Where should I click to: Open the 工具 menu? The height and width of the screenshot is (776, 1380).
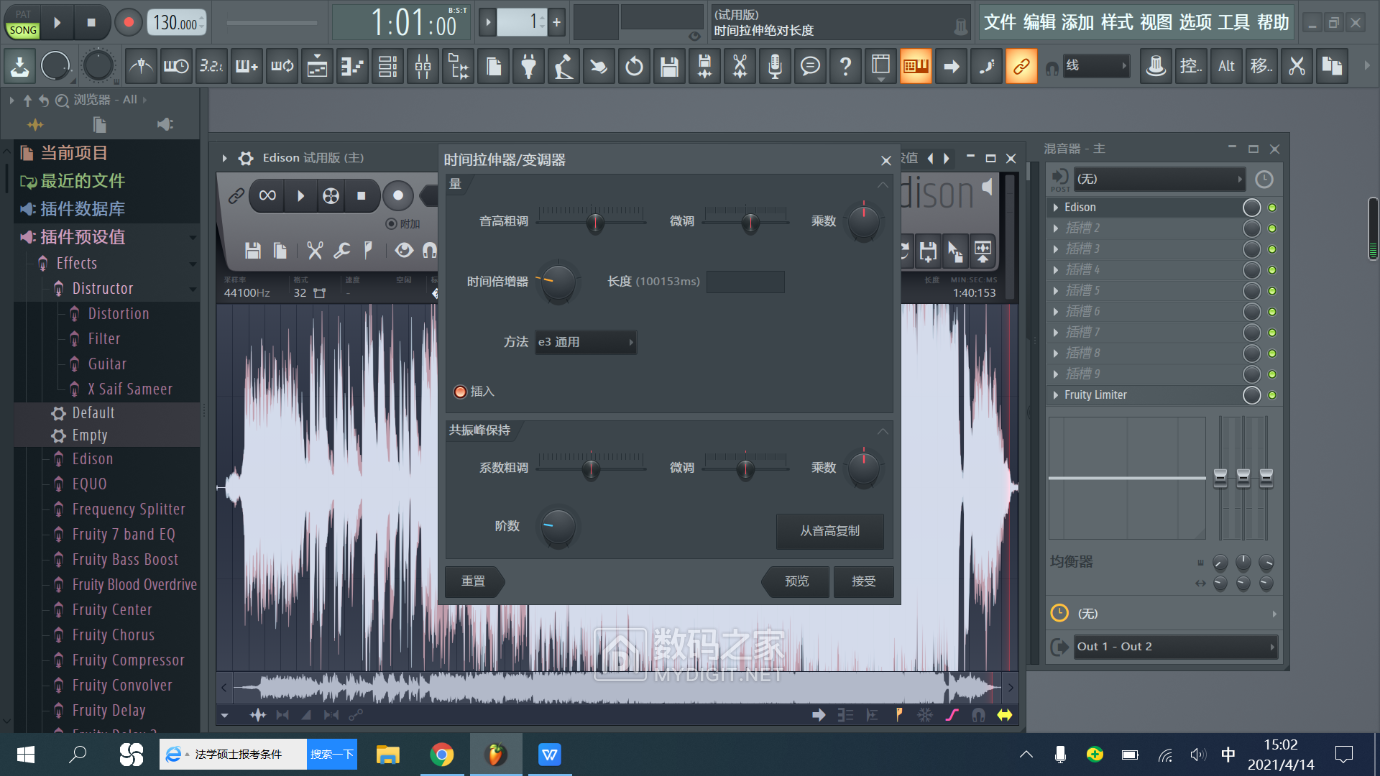pos(1234,22)
